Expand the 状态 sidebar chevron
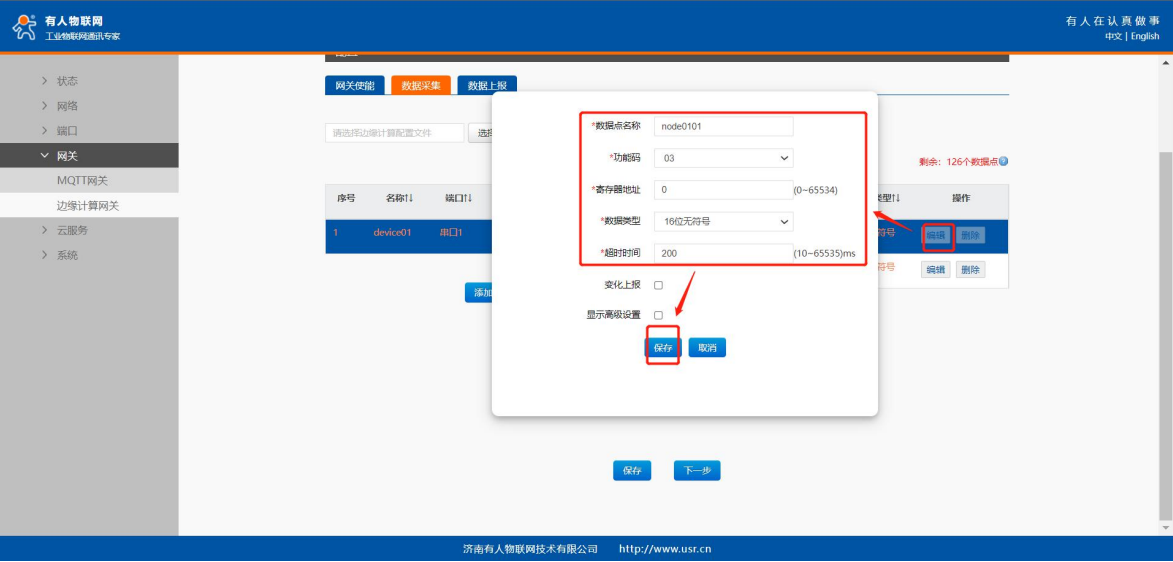The image size is (1173, 562). tap(44, 81)
